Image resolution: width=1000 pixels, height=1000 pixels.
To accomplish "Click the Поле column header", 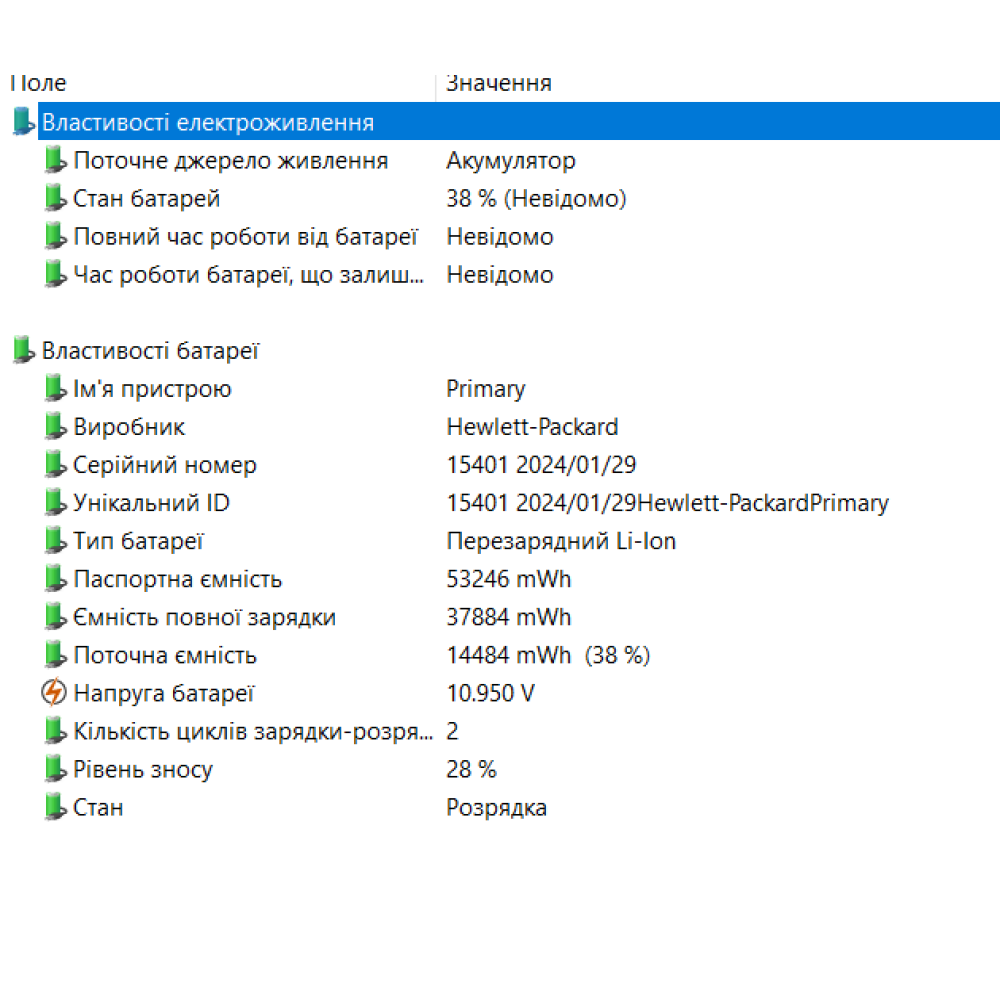I will [40, 83].
